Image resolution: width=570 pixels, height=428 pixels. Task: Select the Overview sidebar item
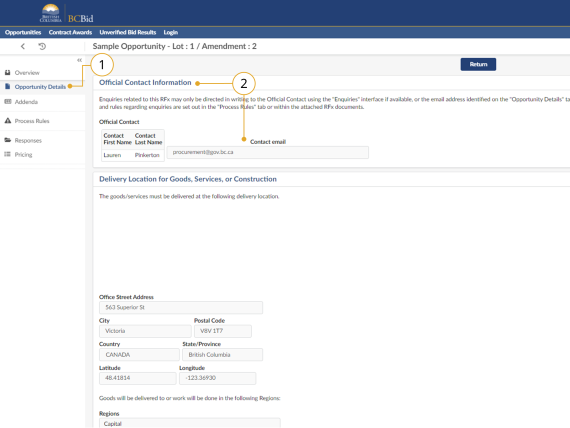click(x=27, y=73)
